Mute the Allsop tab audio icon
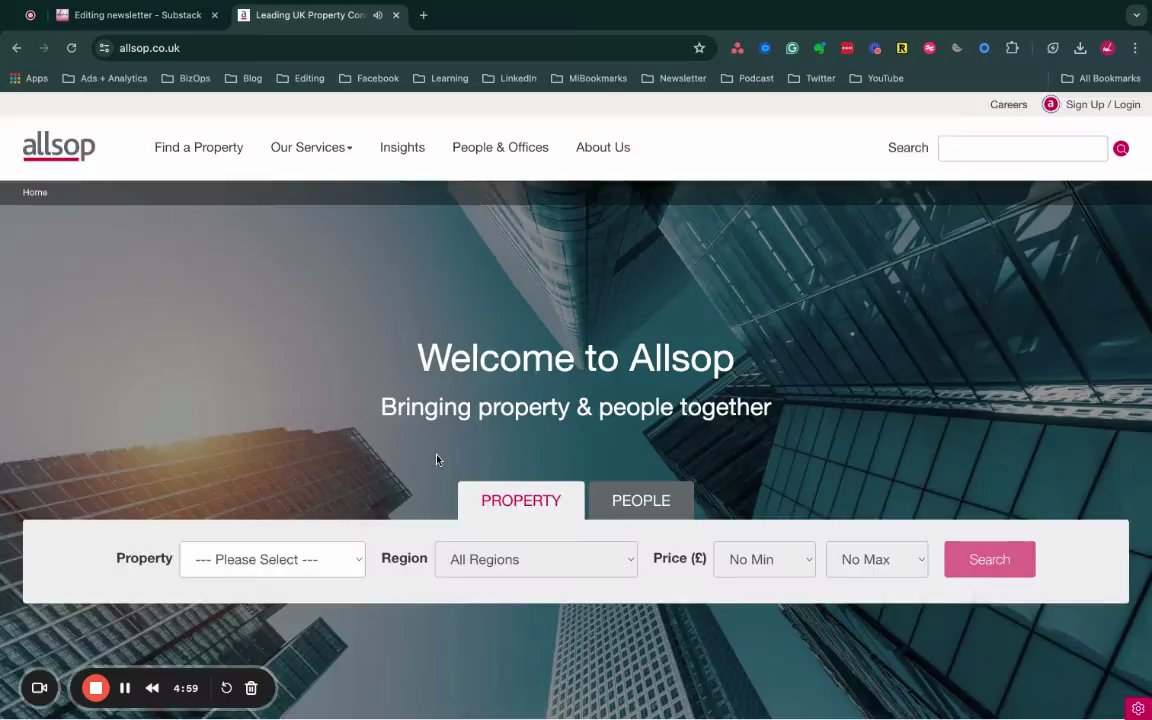This screenshot has height=720, width=1152. click(x=378, y=15)
